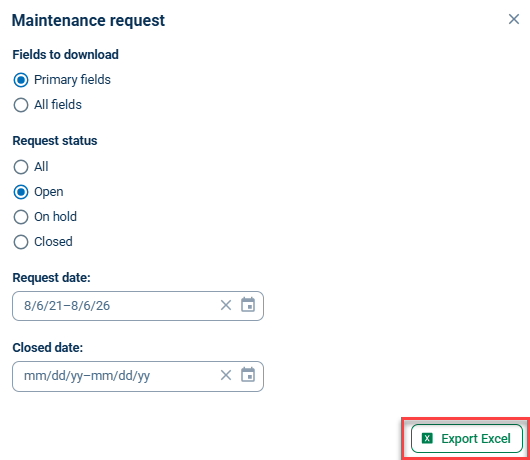Click the Export Excel button
Screen dimensions: 530x460
466,438
